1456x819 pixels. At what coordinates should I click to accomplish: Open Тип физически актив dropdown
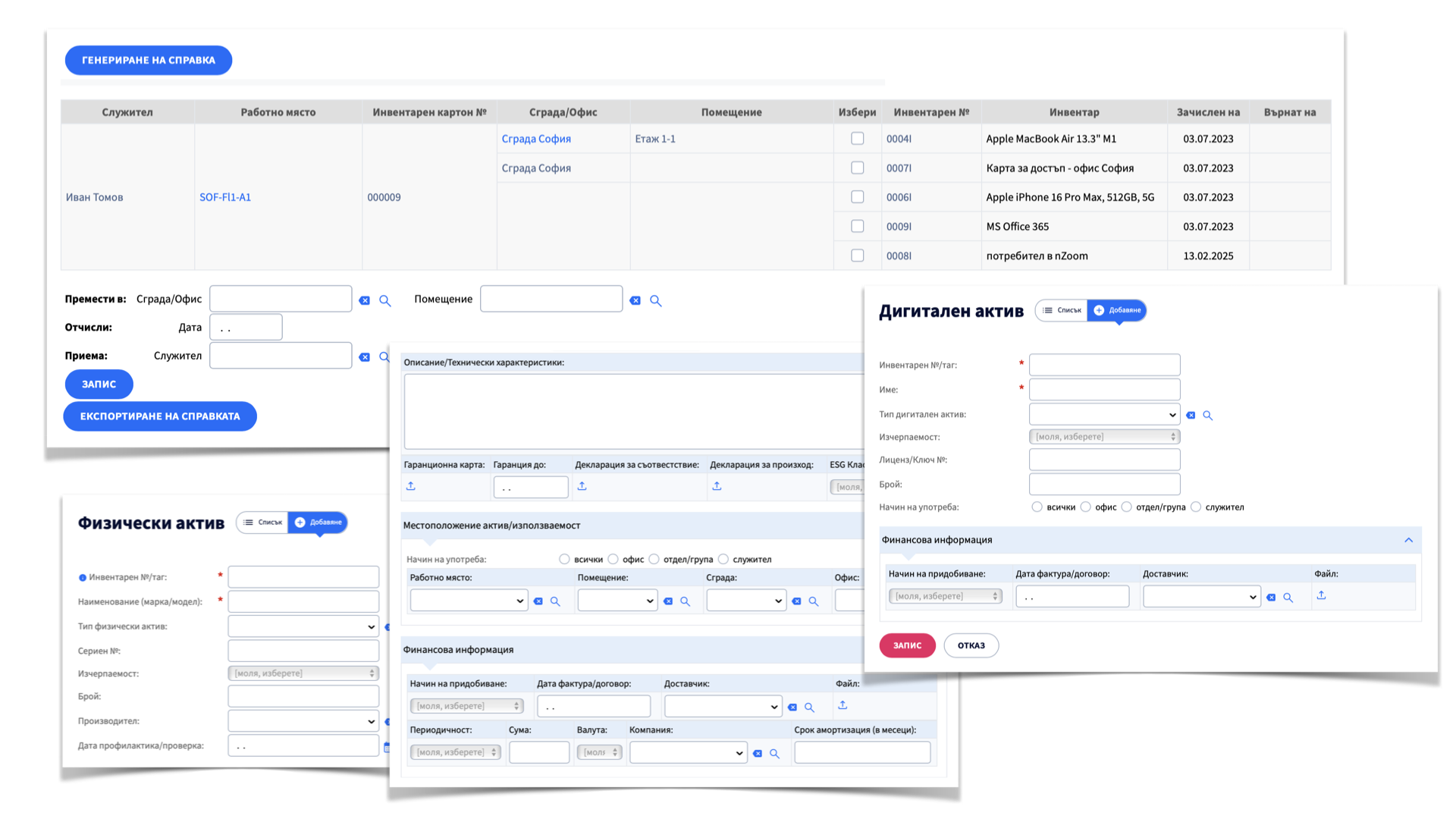coord(303,626)
